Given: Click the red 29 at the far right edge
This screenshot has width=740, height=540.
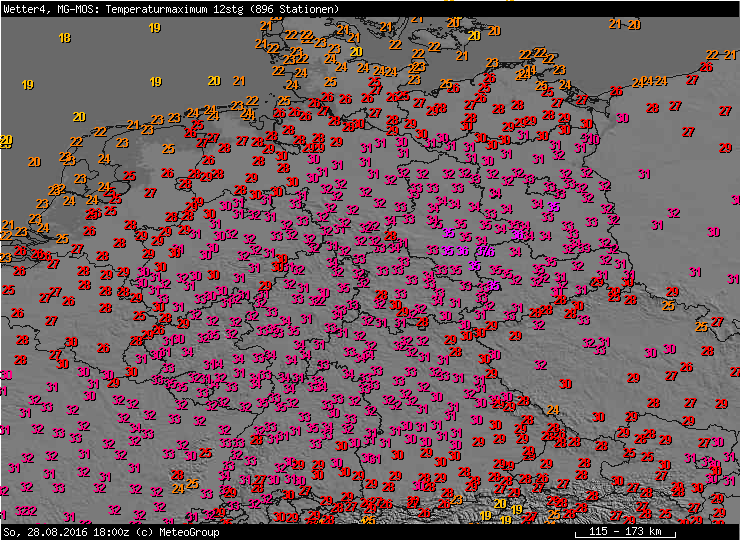Looking at the screenshot, I should pyautogui.click(x=724, y=148).
